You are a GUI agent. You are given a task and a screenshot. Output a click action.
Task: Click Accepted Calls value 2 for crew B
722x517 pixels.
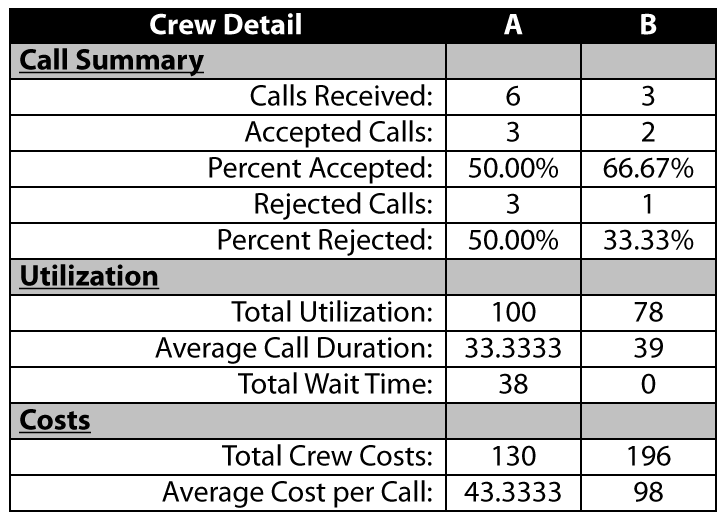click(648, 133)
